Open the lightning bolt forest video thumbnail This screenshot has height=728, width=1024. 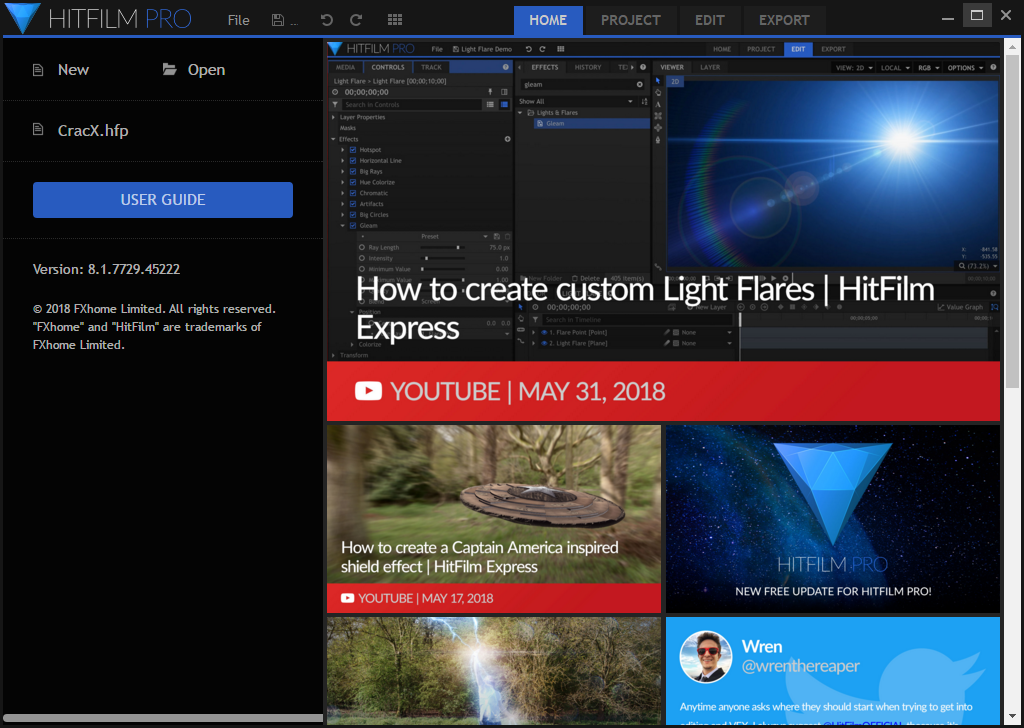[494, 671]
